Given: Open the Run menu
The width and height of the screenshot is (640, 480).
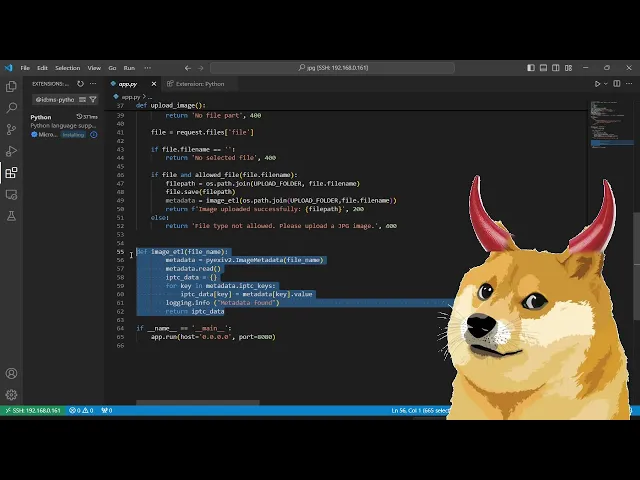Looking at the screenshot, I should [x=129, y=68].
